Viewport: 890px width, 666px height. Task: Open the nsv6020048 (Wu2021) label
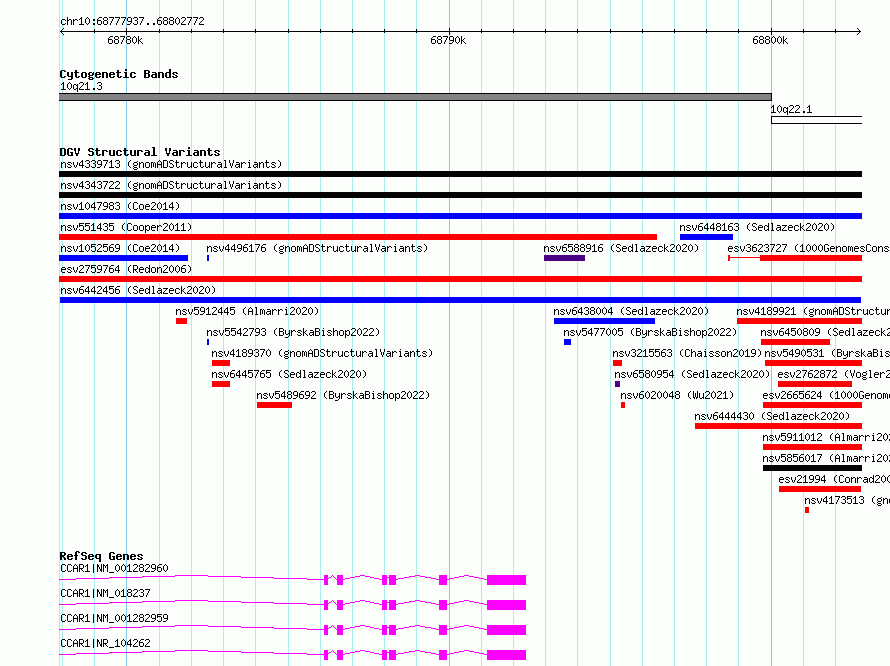tap(677, 395)
